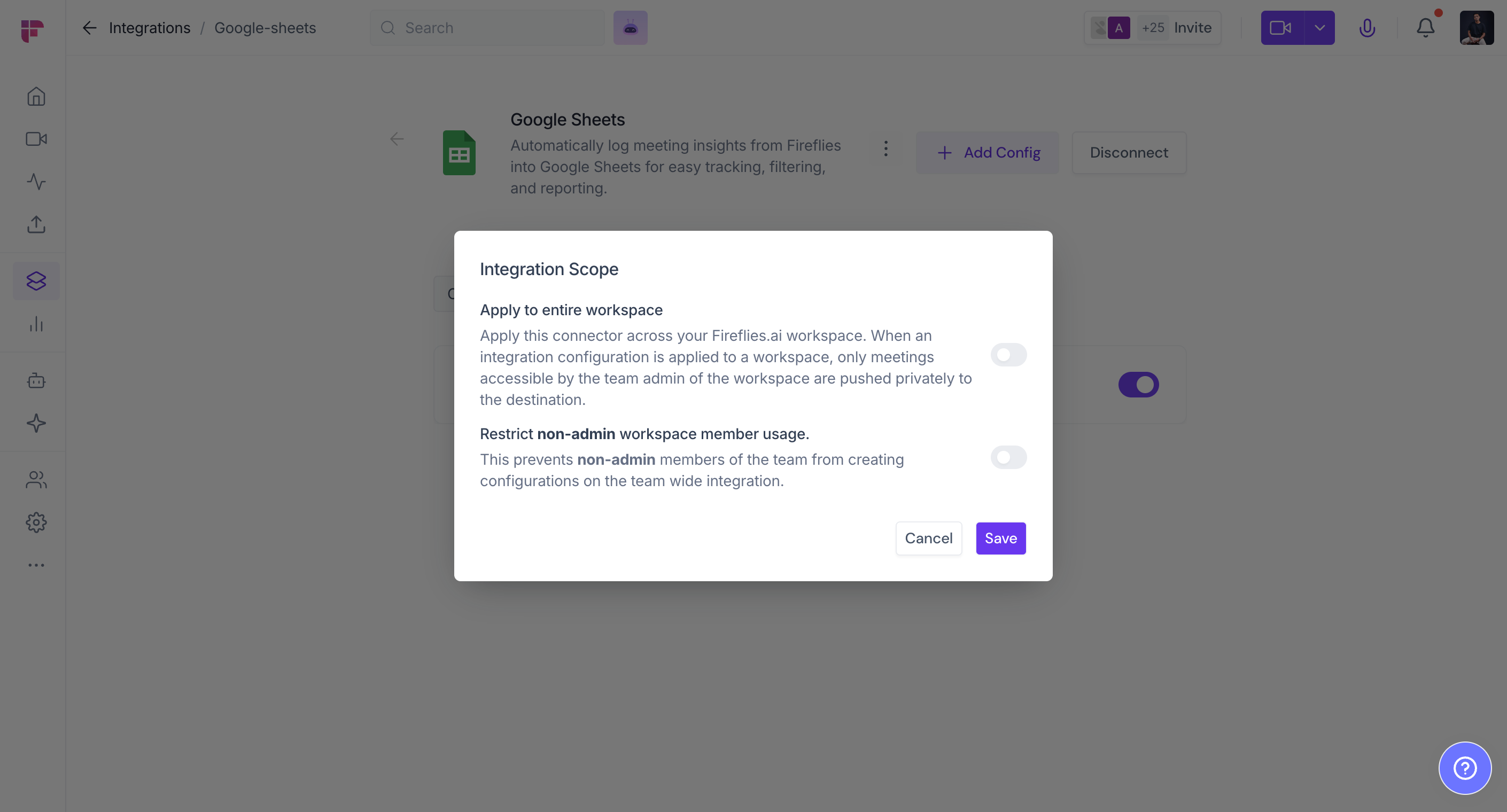Save the Integration Scope settings
The width and height of the screenshot is (1507, 812).
click(1000, 538)
